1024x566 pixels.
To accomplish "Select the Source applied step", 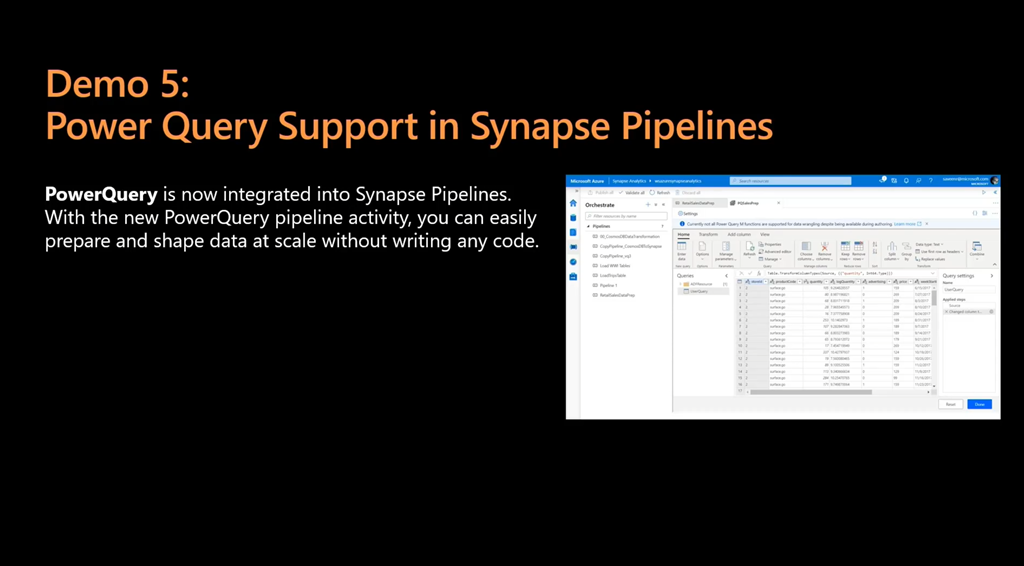I will click(x=955, y=306).
